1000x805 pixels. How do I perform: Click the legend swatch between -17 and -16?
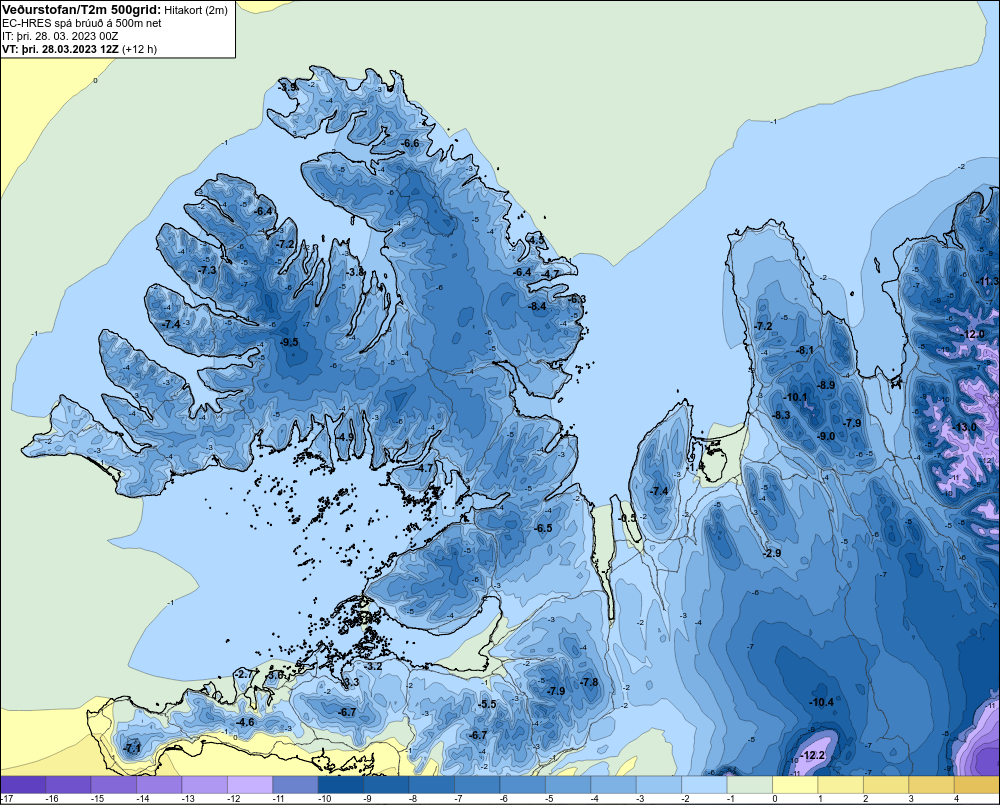pyautogui.click(x=23, y=784)
